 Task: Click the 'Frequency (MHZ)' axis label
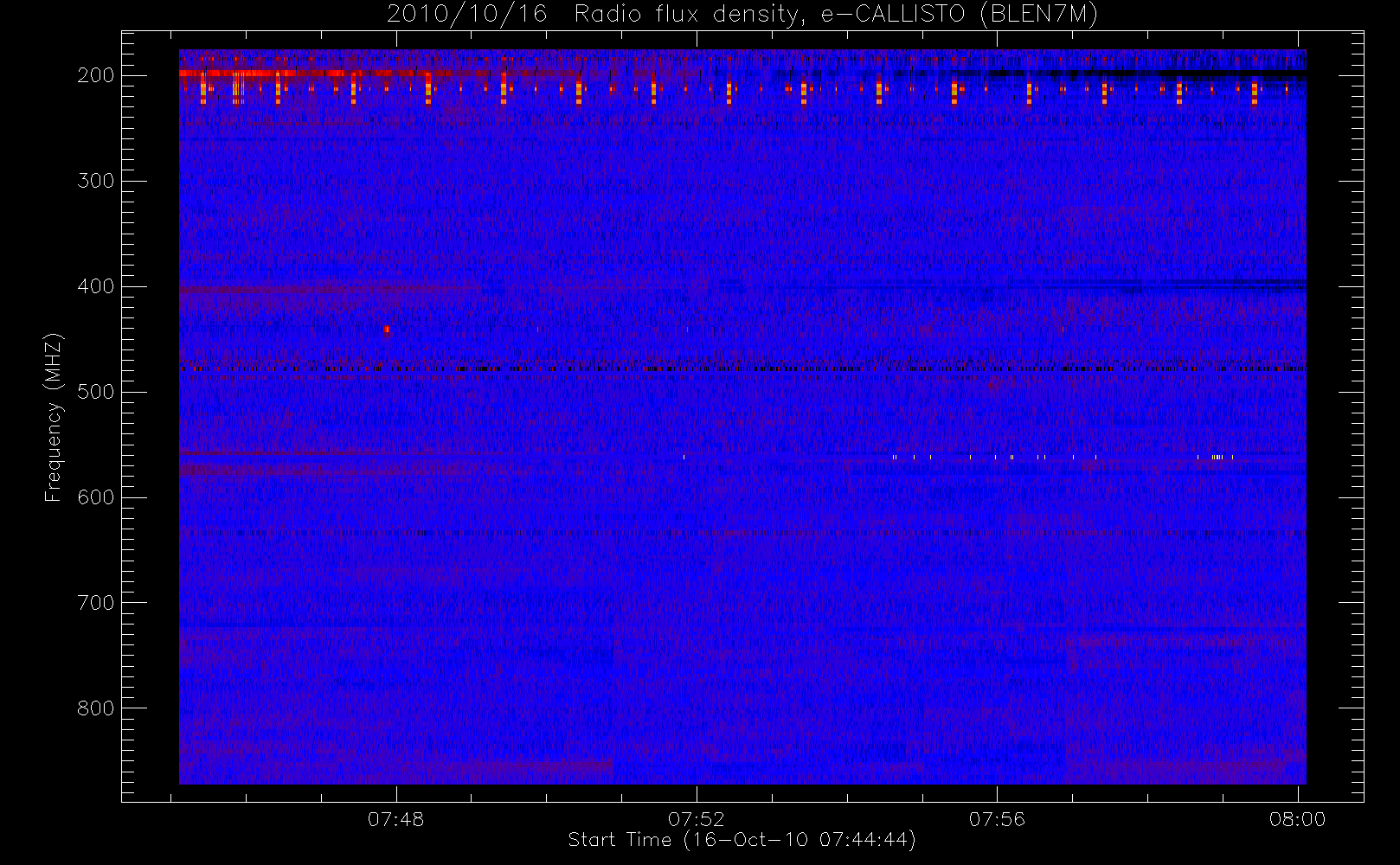click(54, 417)
